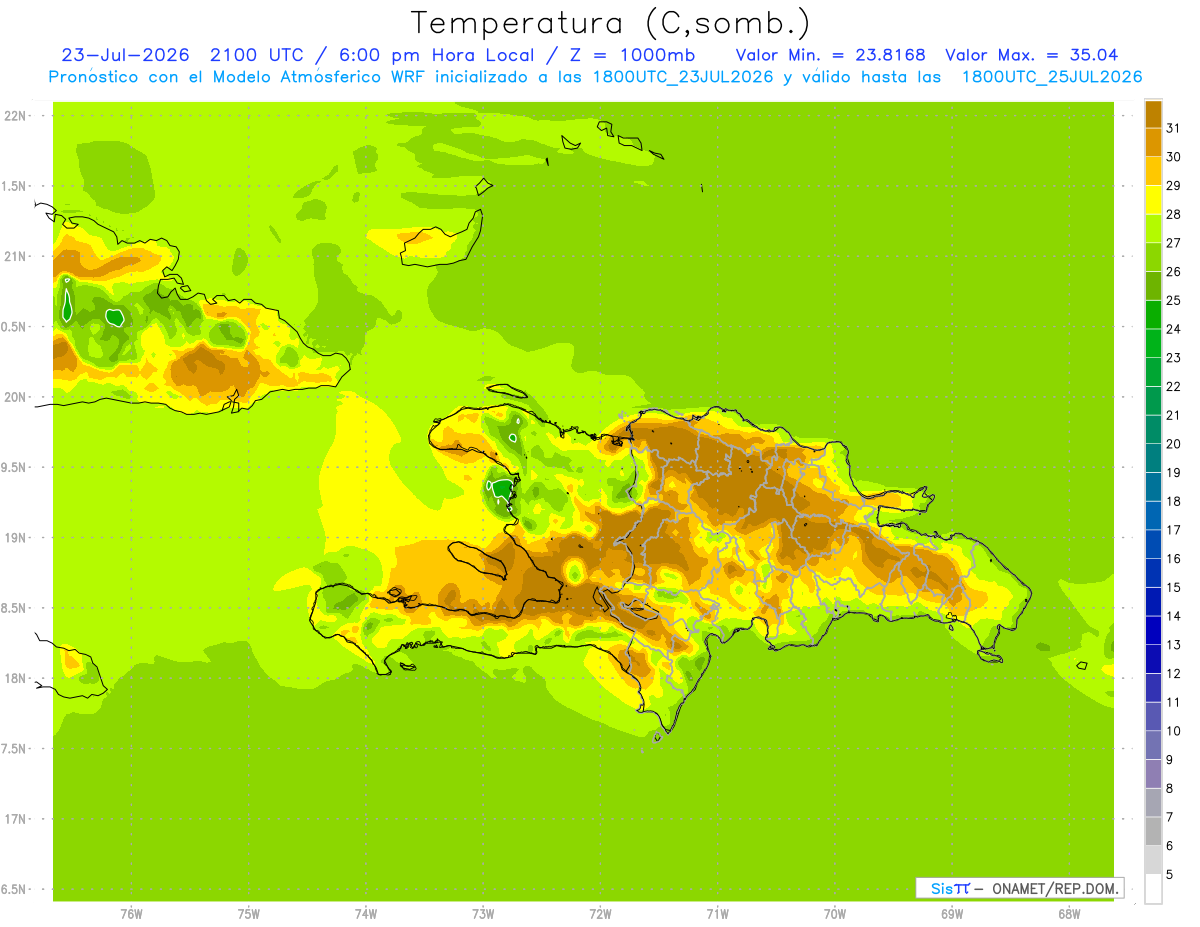Click the "69W" longitude axis label
1200x927 pixels.
(x=952, y=914)
